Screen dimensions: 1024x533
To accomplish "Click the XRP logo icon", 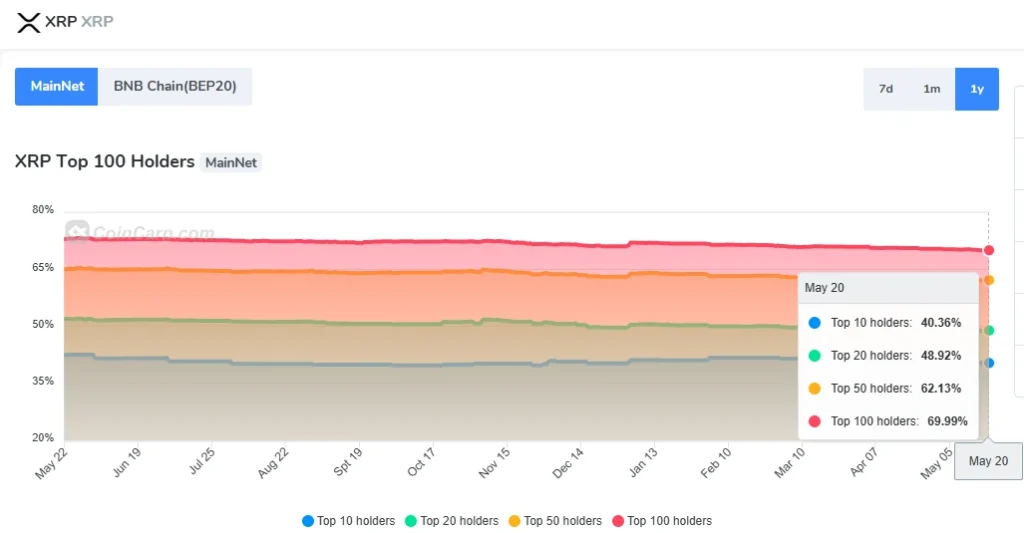I will point(29,22).
